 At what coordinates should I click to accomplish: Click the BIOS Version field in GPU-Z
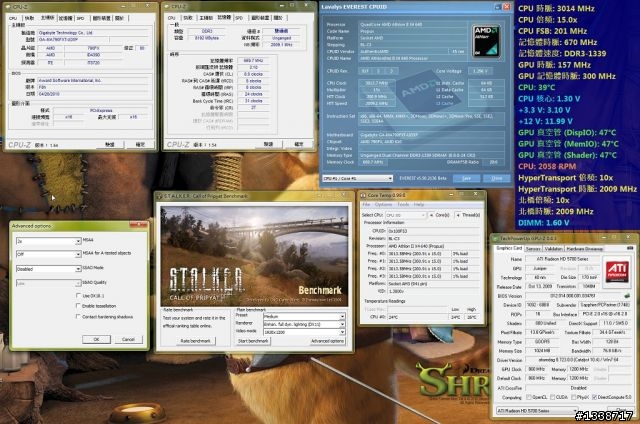[x=573, y=295]
